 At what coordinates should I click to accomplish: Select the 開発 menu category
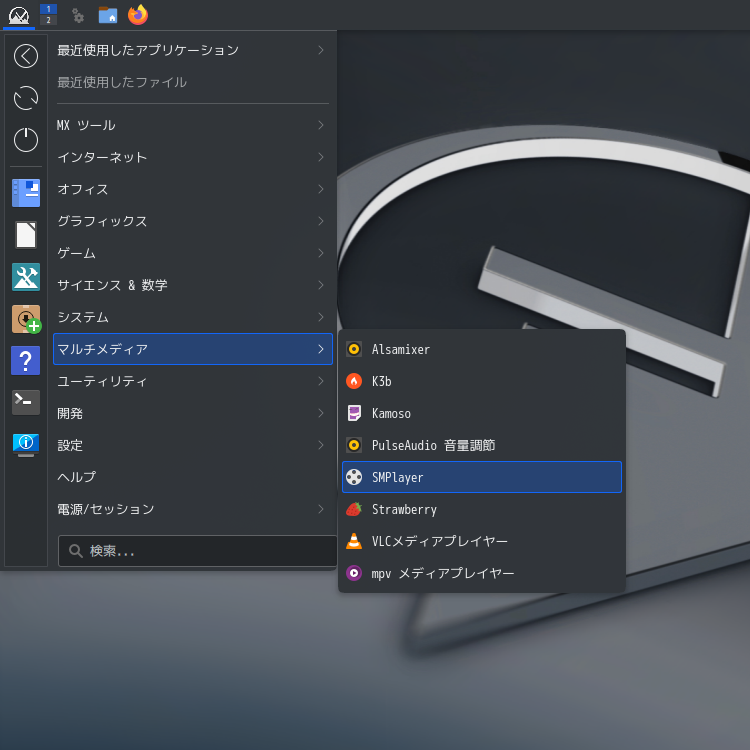[193, 413]
